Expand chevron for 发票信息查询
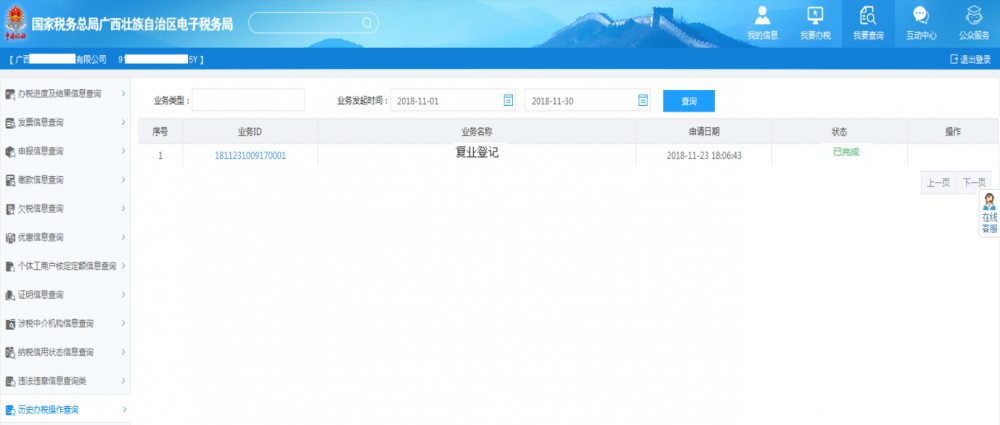This screenshot has width=1000, height=425. tap(123, 122)
